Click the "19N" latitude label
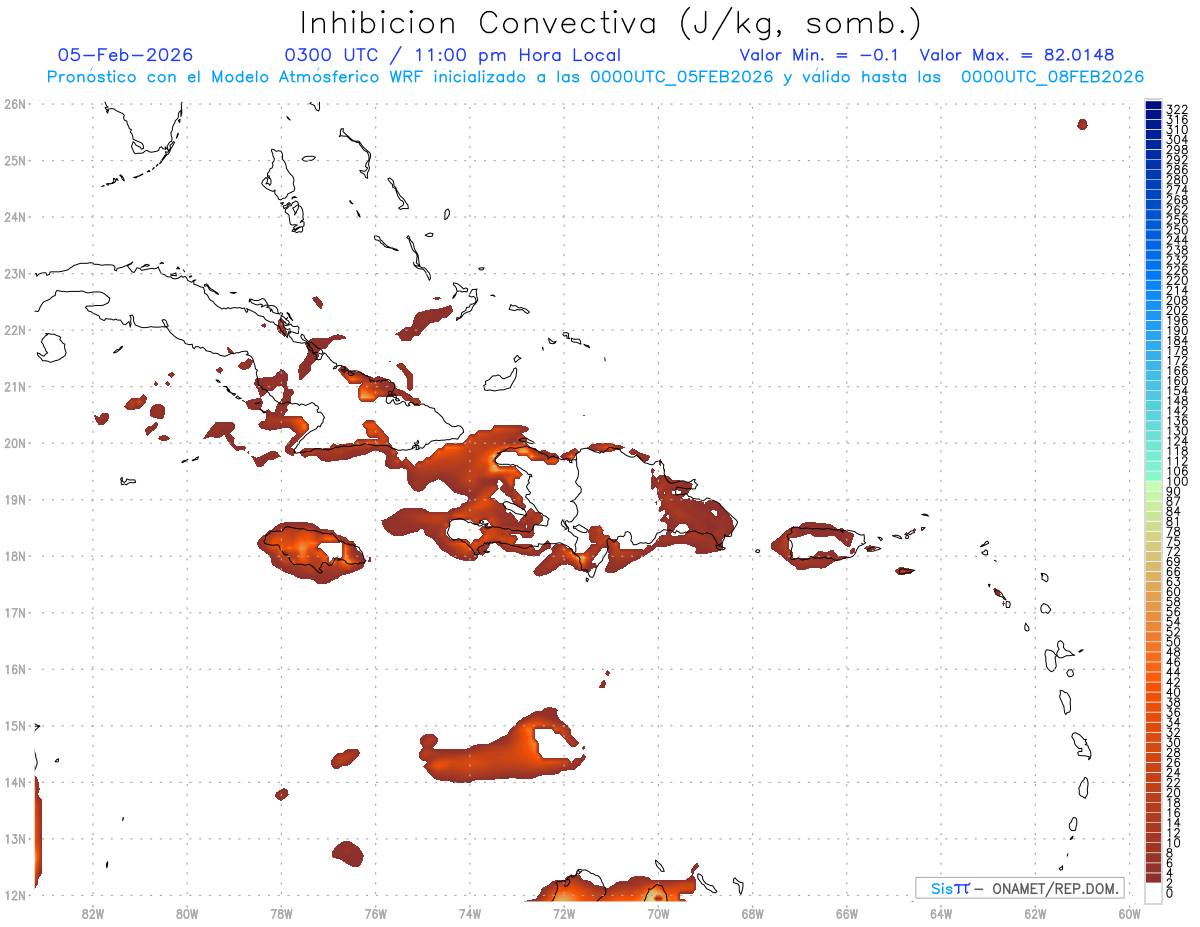The width and height of the screenshot is (1200, 927). pyautogui.click(x=15, y=500)
